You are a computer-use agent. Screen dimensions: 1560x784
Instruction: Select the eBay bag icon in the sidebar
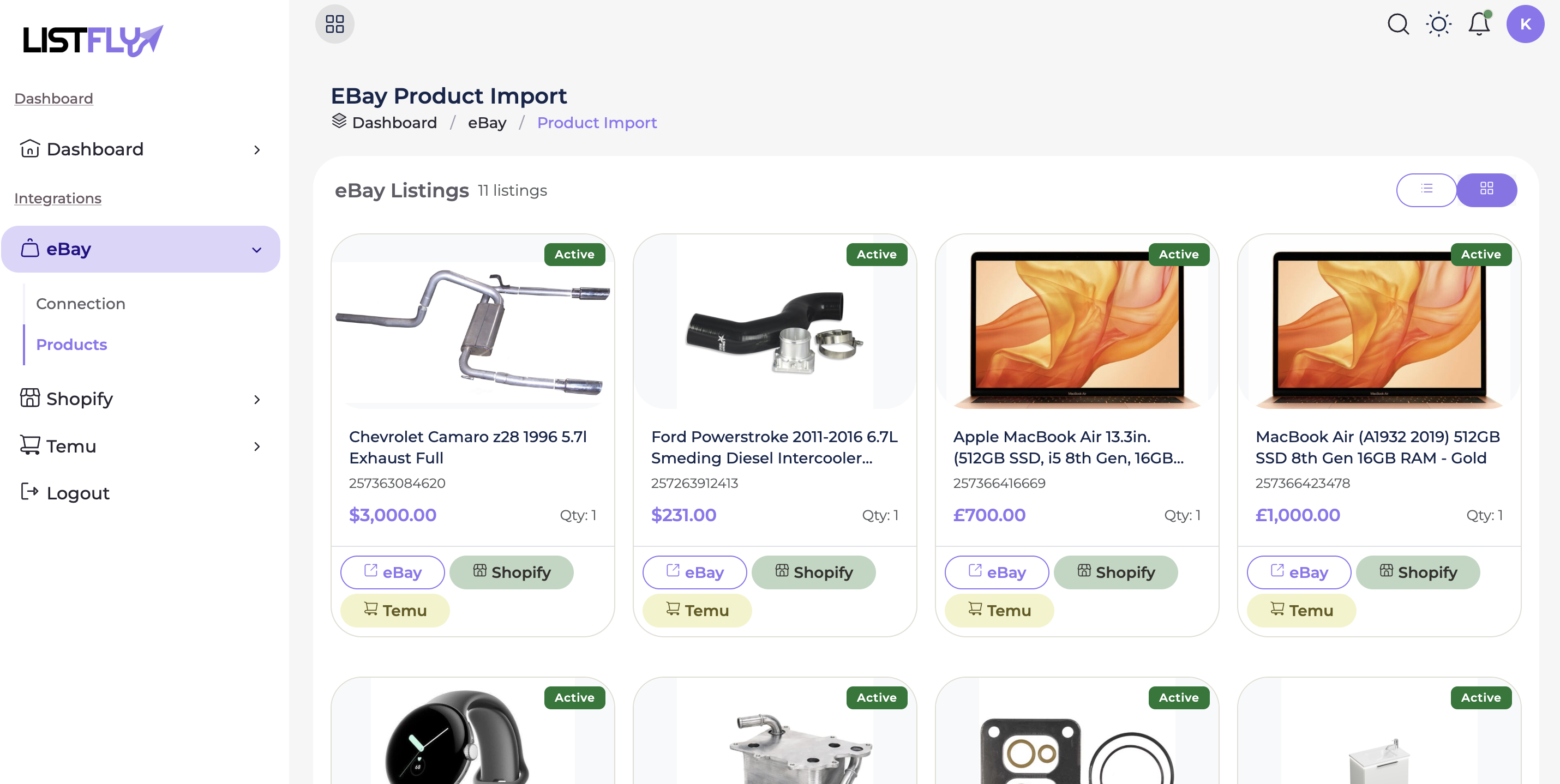(x=29, y=248)
